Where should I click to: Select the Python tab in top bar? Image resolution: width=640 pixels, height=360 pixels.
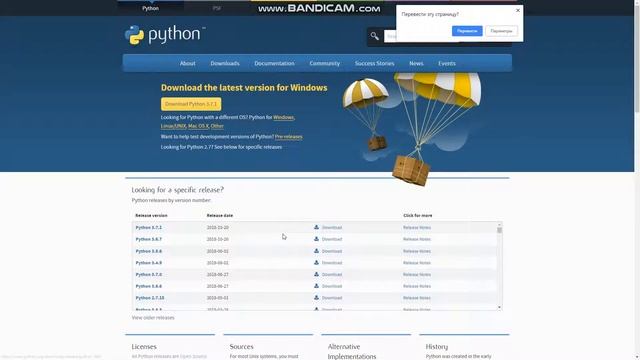click(x=151, y=8)
